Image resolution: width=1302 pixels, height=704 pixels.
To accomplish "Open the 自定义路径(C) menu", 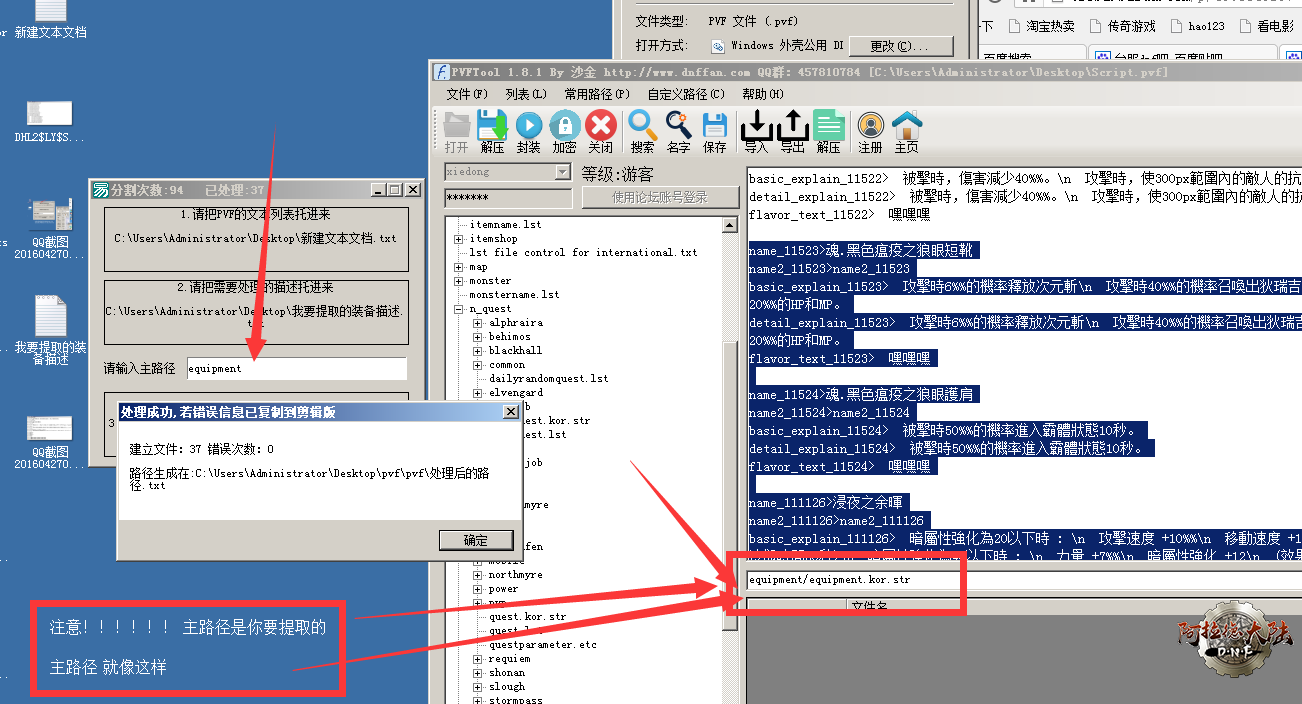I will [686, 94].
